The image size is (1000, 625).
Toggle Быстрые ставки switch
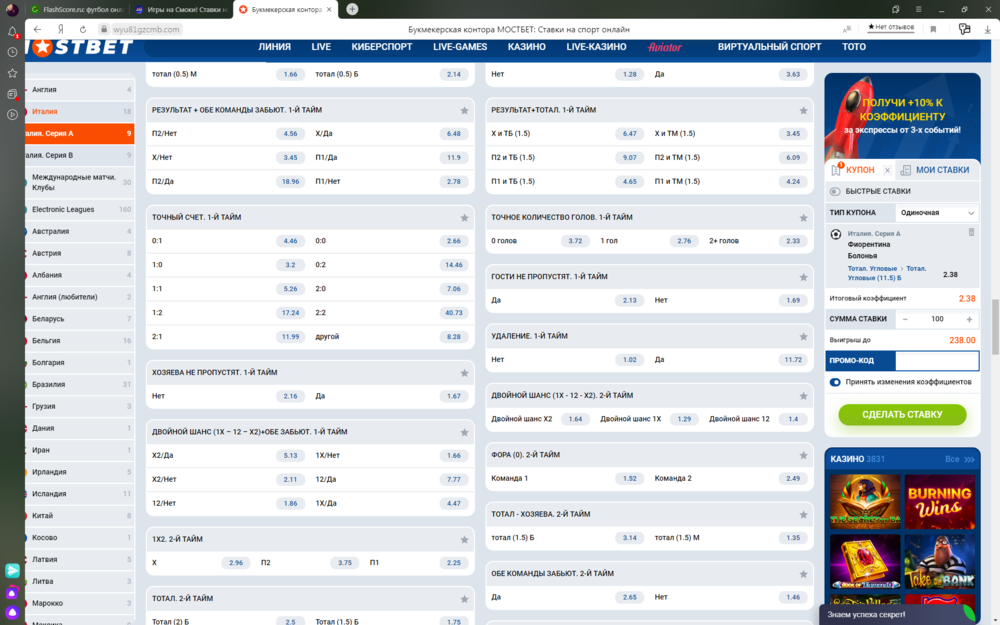(835, 191)
